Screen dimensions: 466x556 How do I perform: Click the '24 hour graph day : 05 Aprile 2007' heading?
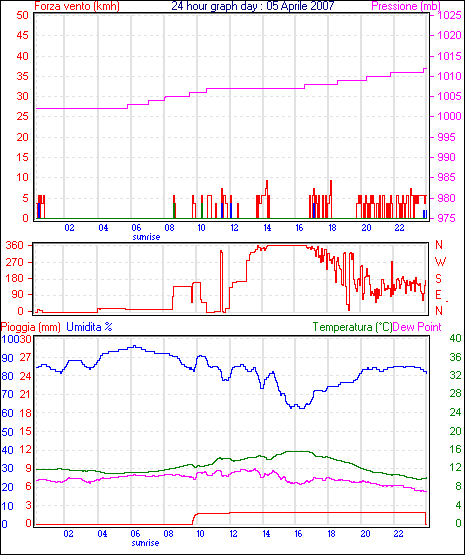(253, 6)
